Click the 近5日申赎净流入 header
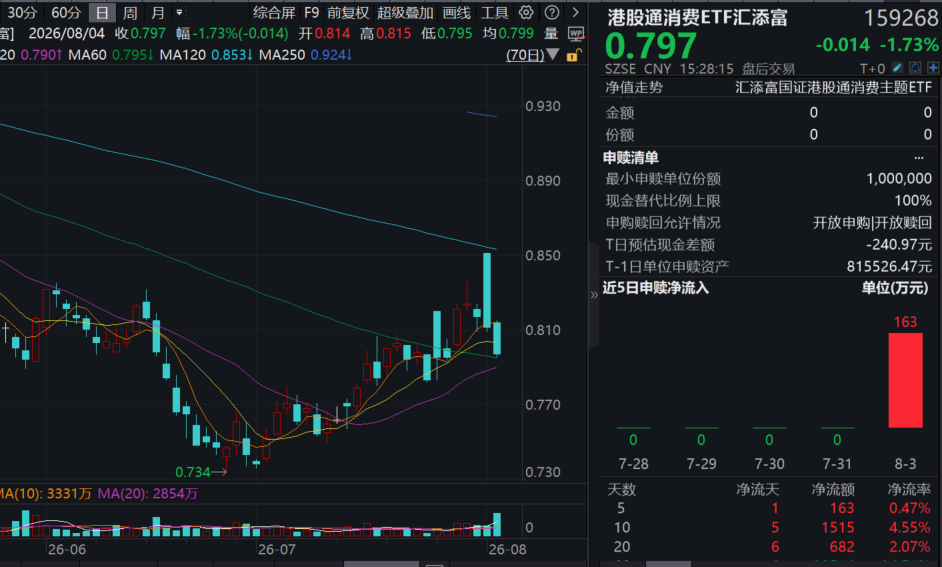The image size is (942, 567). [655, 288]
